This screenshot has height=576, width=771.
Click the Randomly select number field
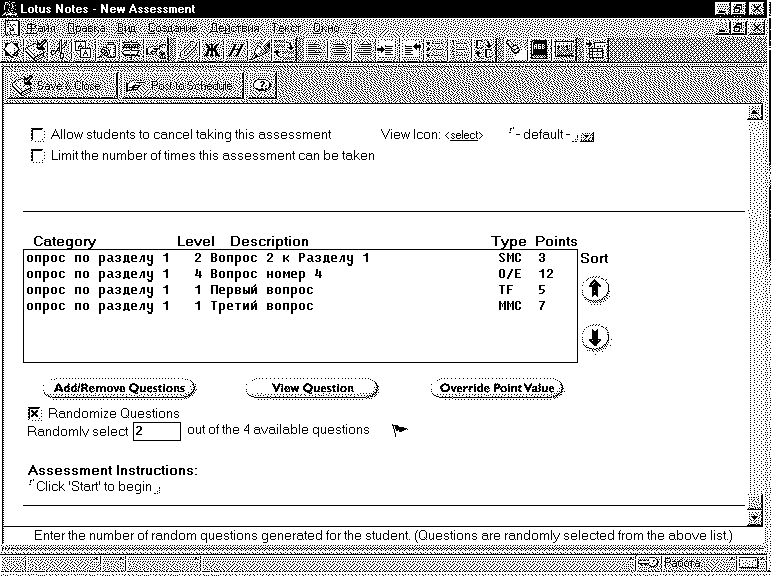click(x=157, y=431)
